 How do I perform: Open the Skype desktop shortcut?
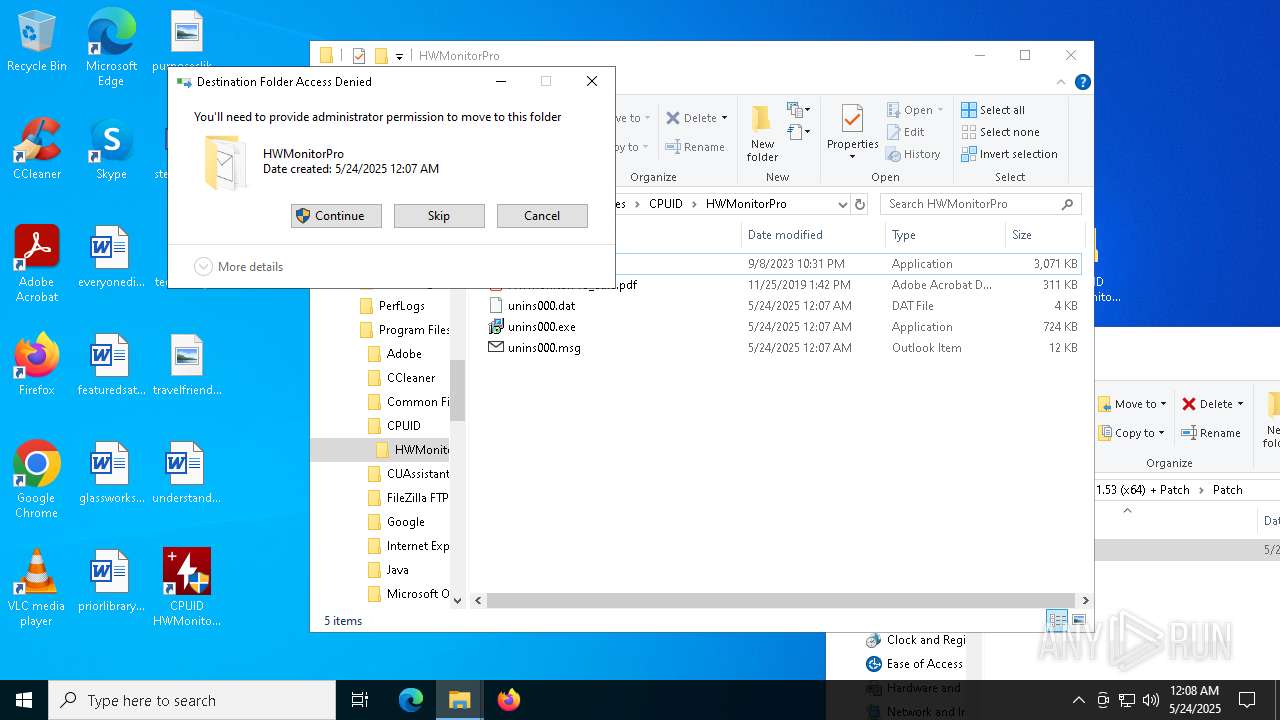[111, 149]
